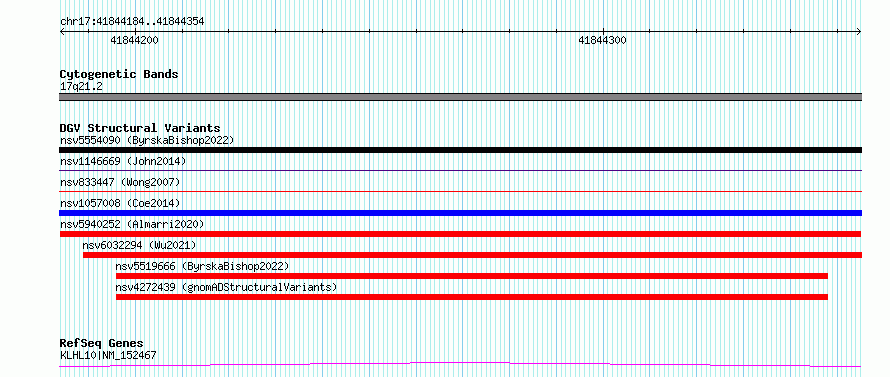Image resolution: width=890 pixels, height=377 pixels.
Task: Click nsv1057008 (Coe2014) label
Action: [x=120, y=203]
